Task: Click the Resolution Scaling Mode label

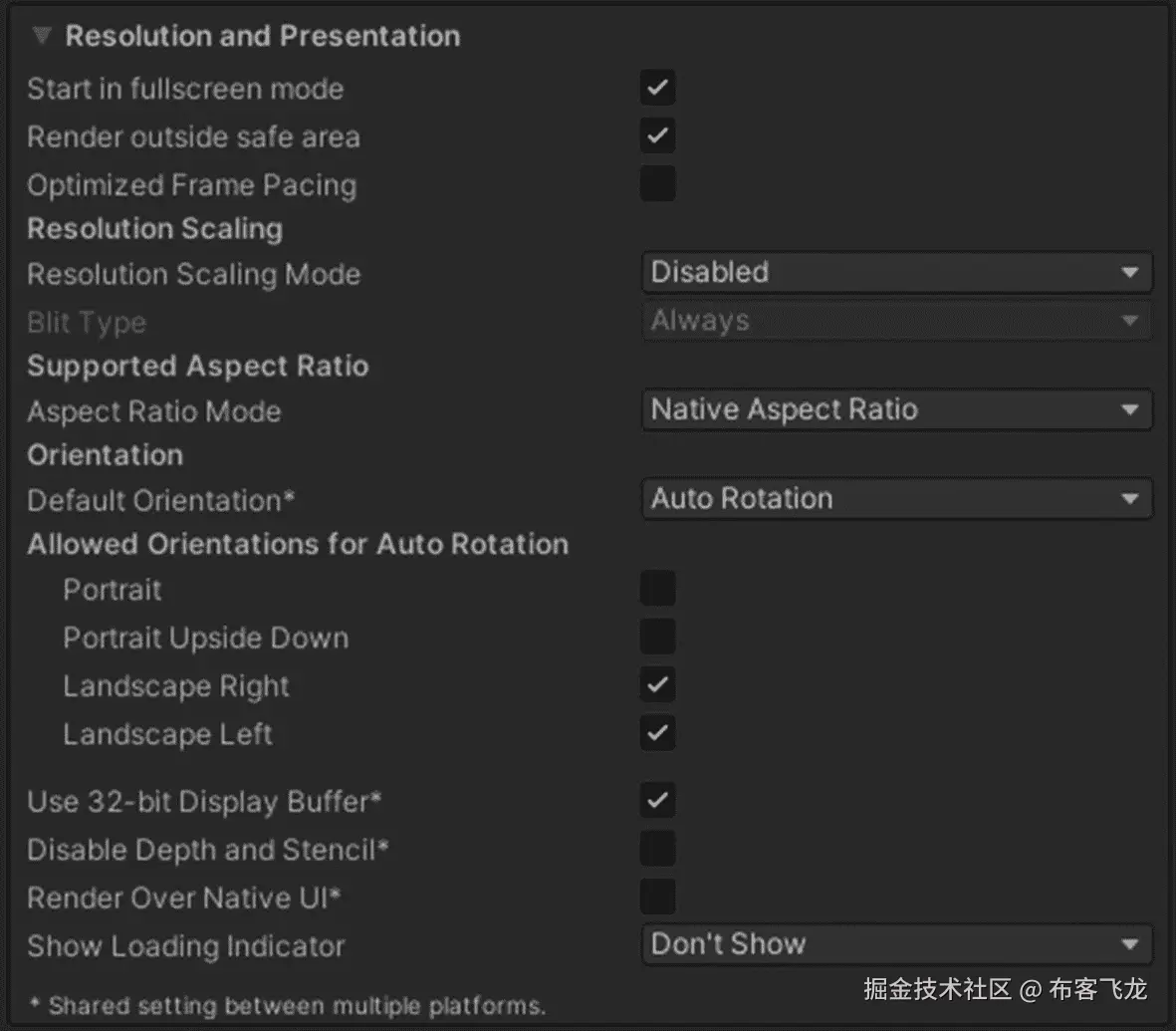Action: click(193, 274)
